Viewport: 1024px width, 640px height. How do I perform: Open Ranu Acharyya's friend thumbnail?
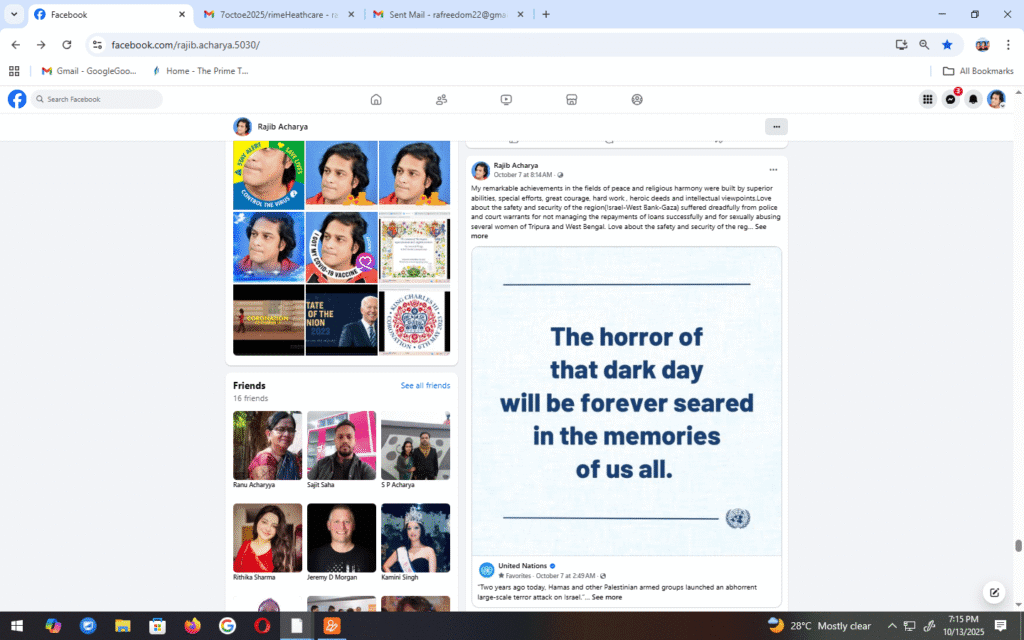click(267, 445)
